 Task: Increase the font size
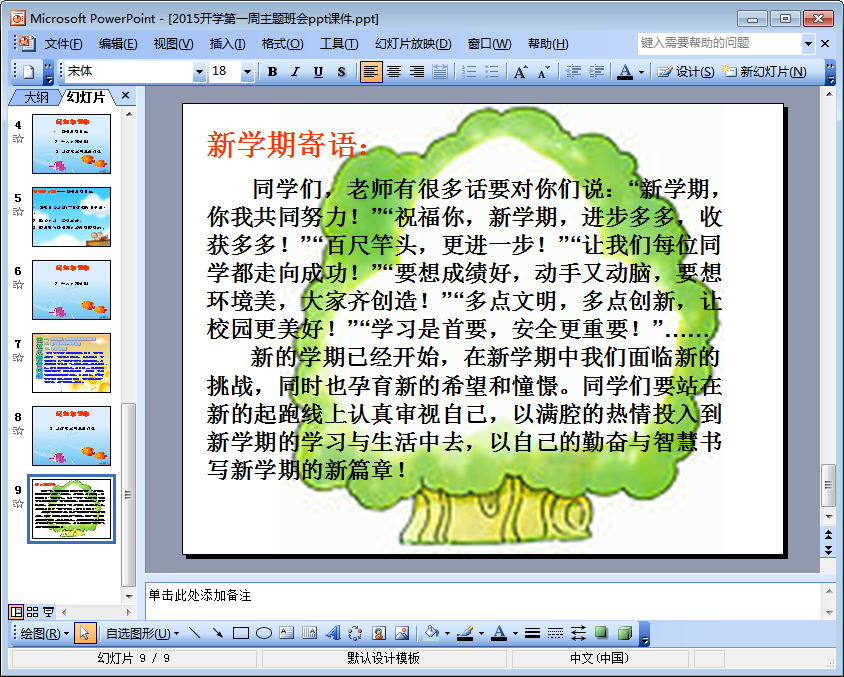520,72
